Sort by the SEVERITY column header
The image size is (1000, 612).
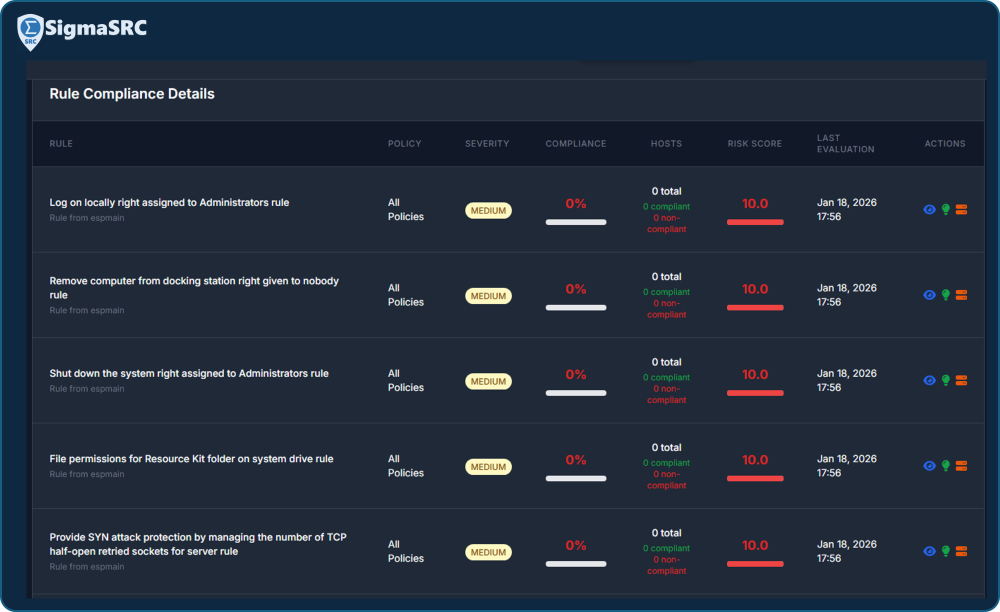click(487, 144)
